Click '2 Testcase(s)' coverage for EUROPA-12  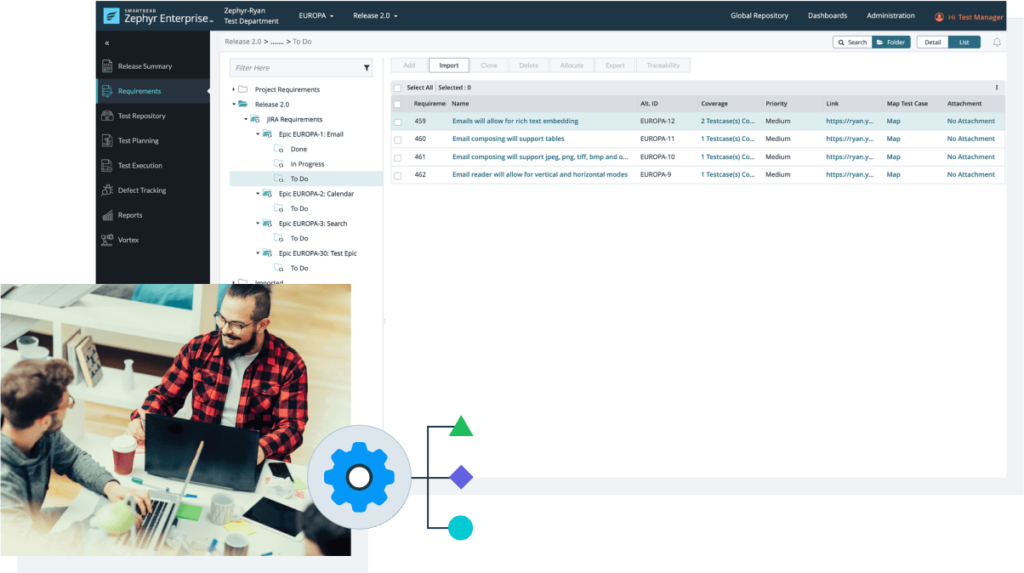click(x=728, y=121)
